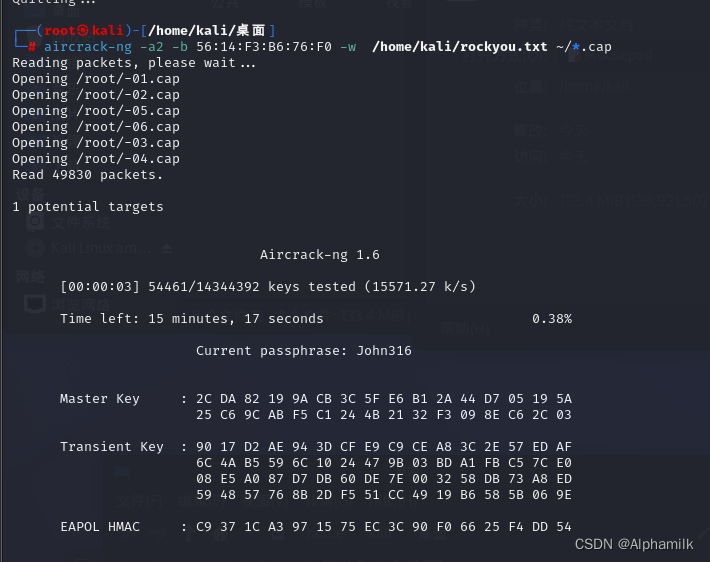This screenshot has height=562, width=710.
Task: Click the EAPOL HMAC label
Action: pos(100,527)
